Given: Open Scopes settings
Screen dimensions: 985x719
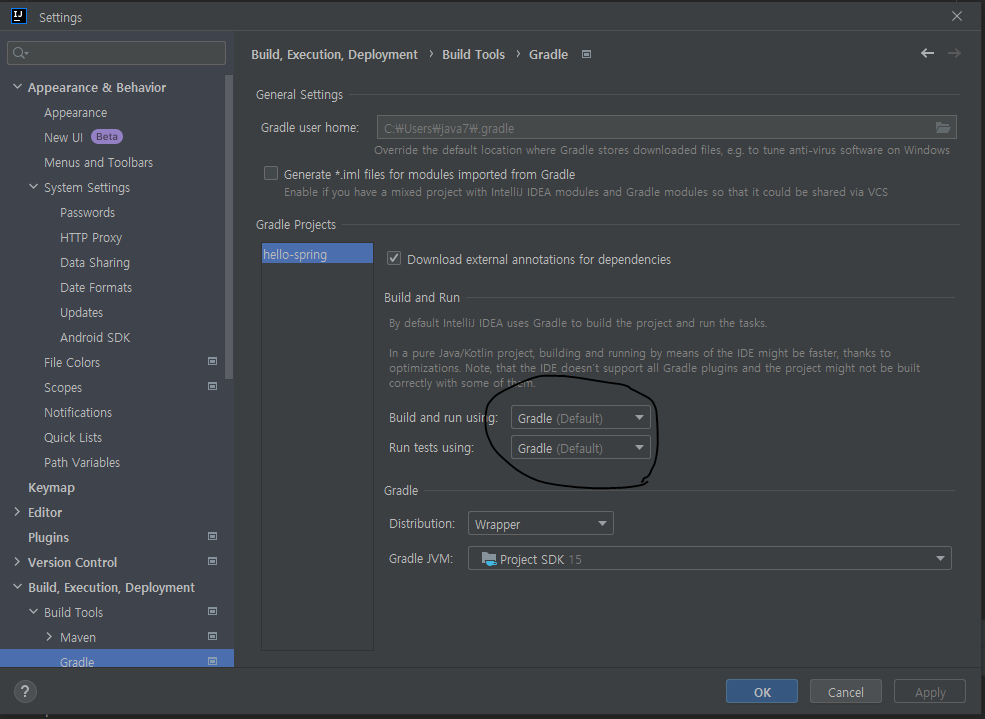Looking at the screenshot, I should [x=63, y=387].
